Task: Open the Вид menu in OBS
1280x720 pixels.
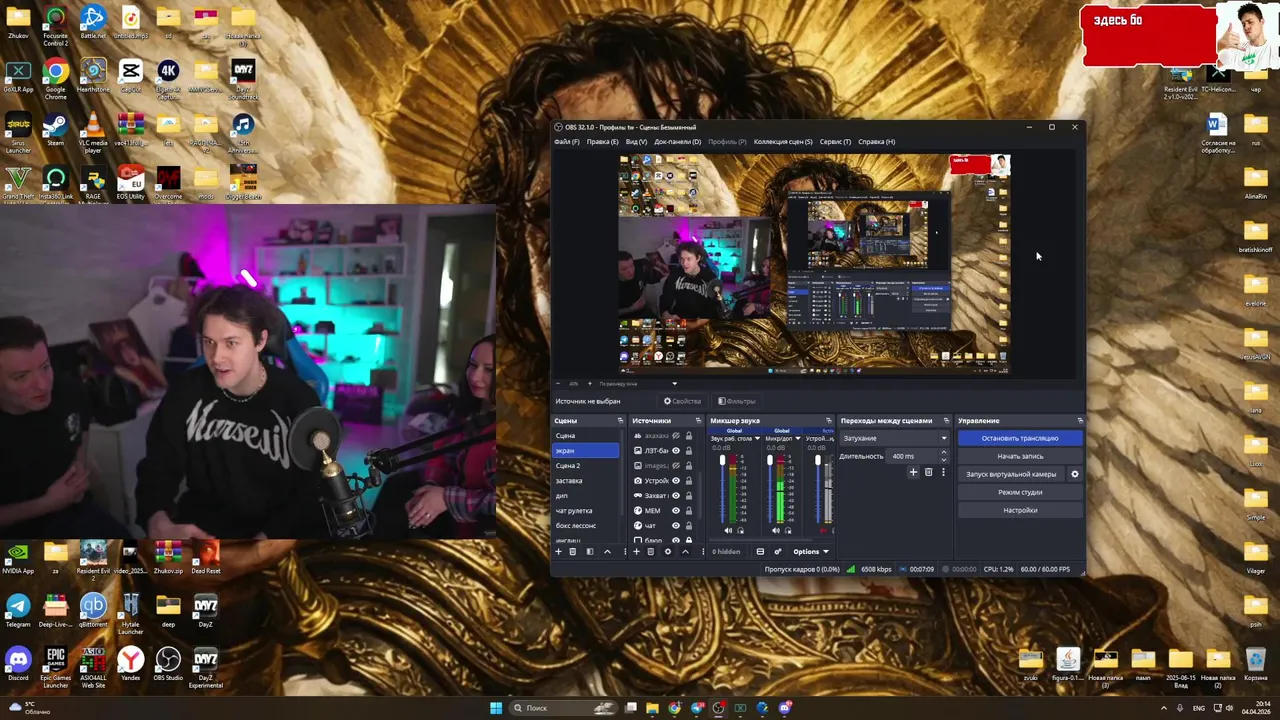Action: (x=636, y=142)
